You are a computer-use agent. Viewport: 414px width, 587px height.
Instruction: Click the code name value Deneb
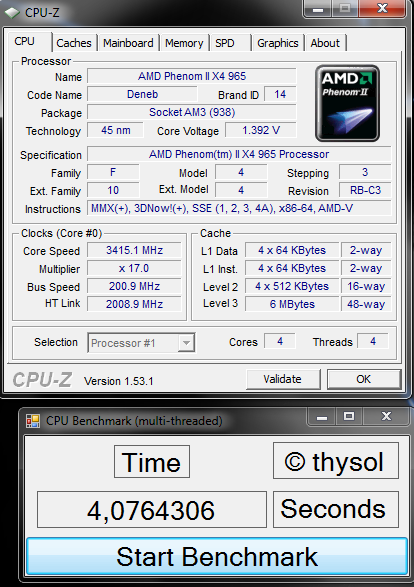pyautogui.click(x=142, y=94)
